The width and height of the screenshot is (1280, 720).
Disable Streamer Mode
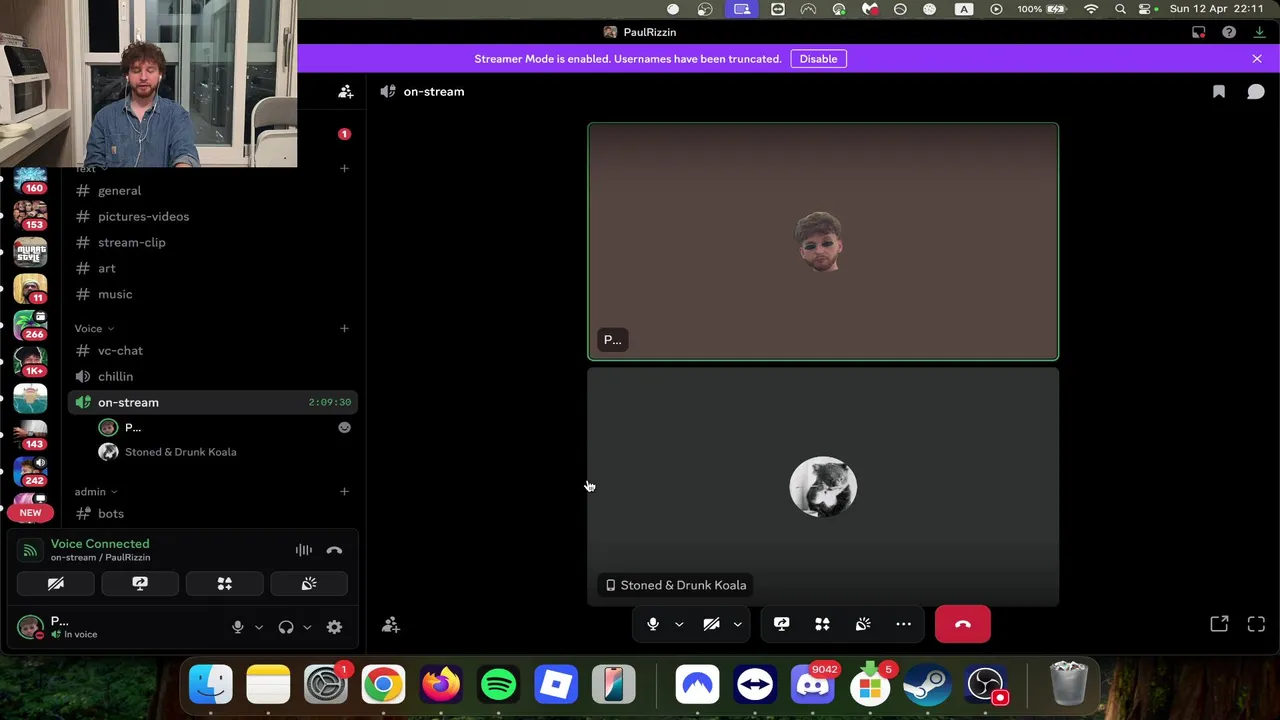coord(818,59)
